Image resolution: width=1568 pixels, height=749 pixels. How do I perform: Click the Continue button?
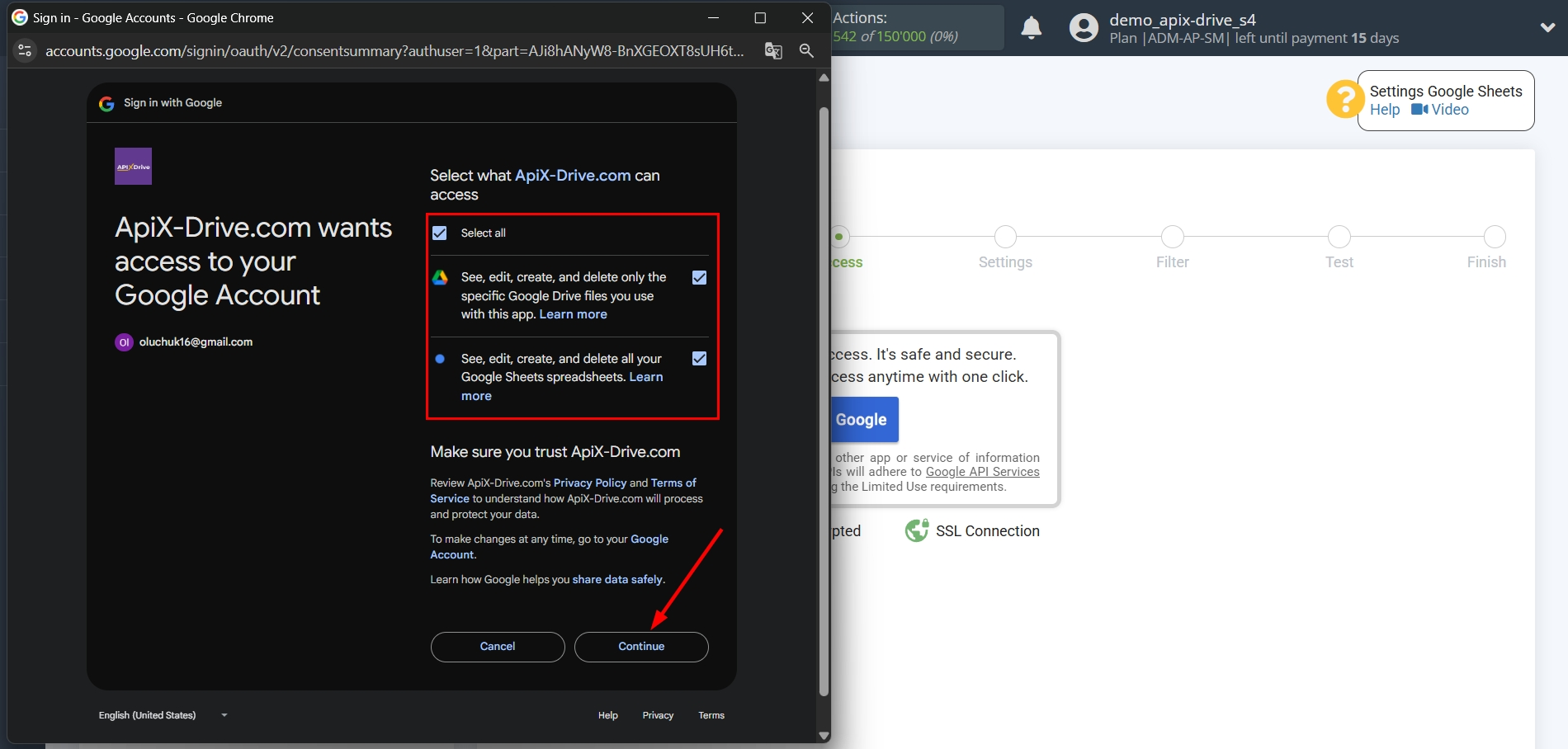tap(641, 647)
